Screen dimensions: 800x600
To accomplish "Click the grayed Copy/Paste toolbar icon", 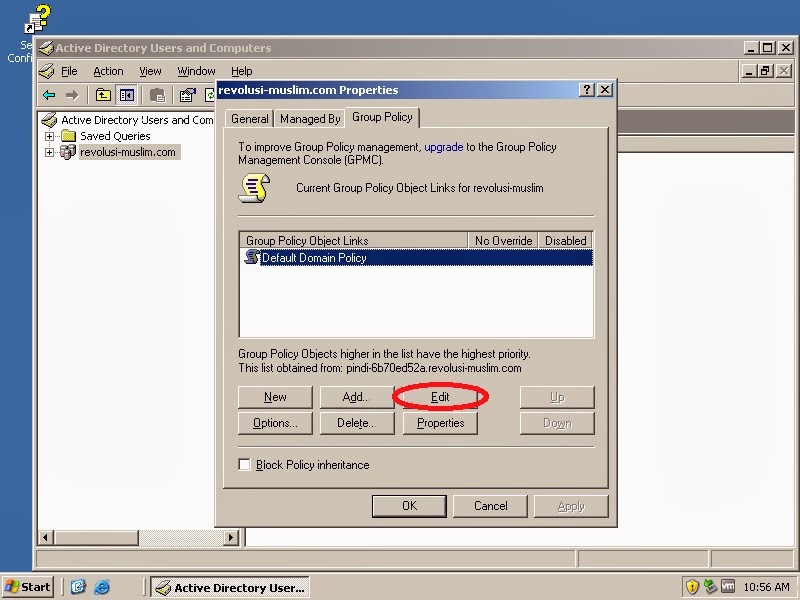I will pyautogui.click(x=158, y=95).
